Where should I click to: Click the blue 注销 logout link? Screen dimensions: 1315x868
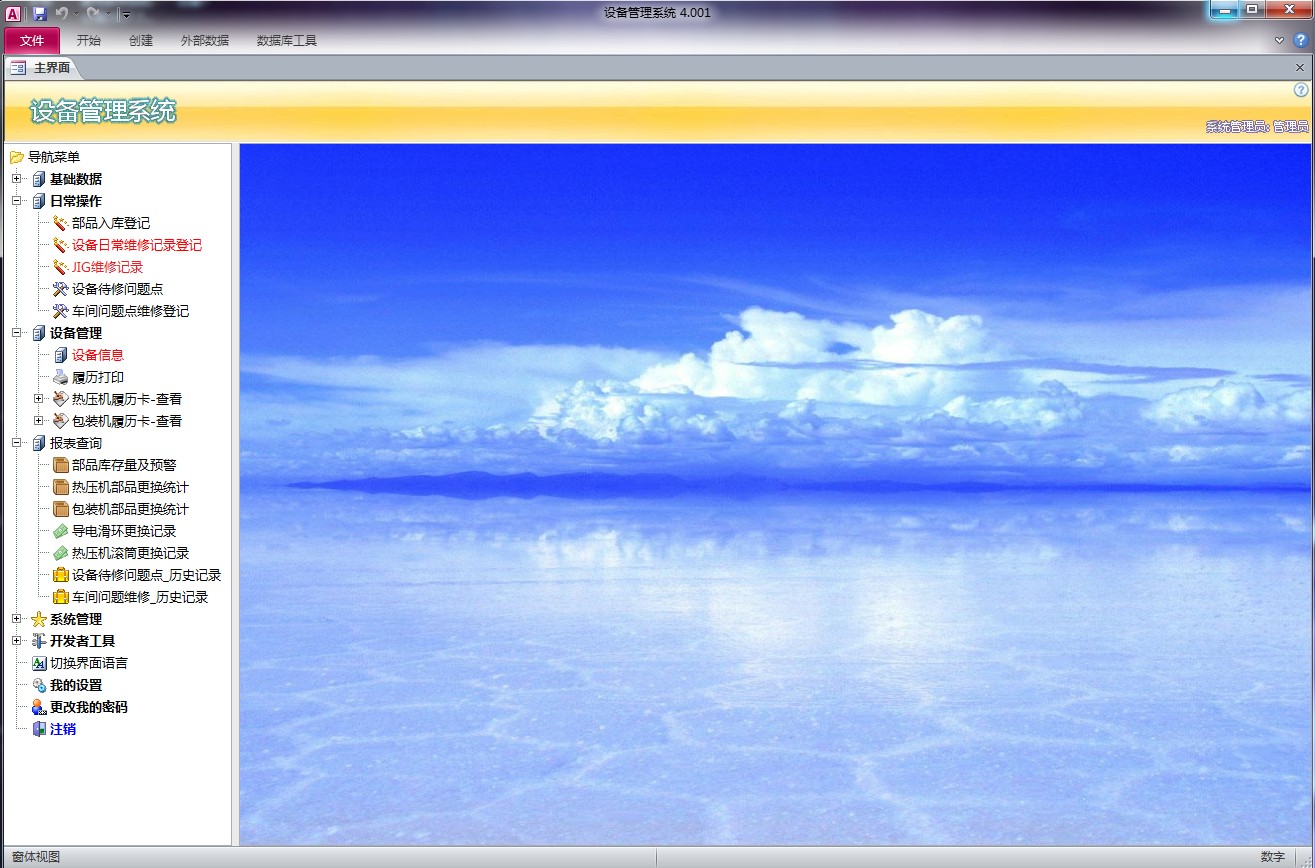pos(63,729)
